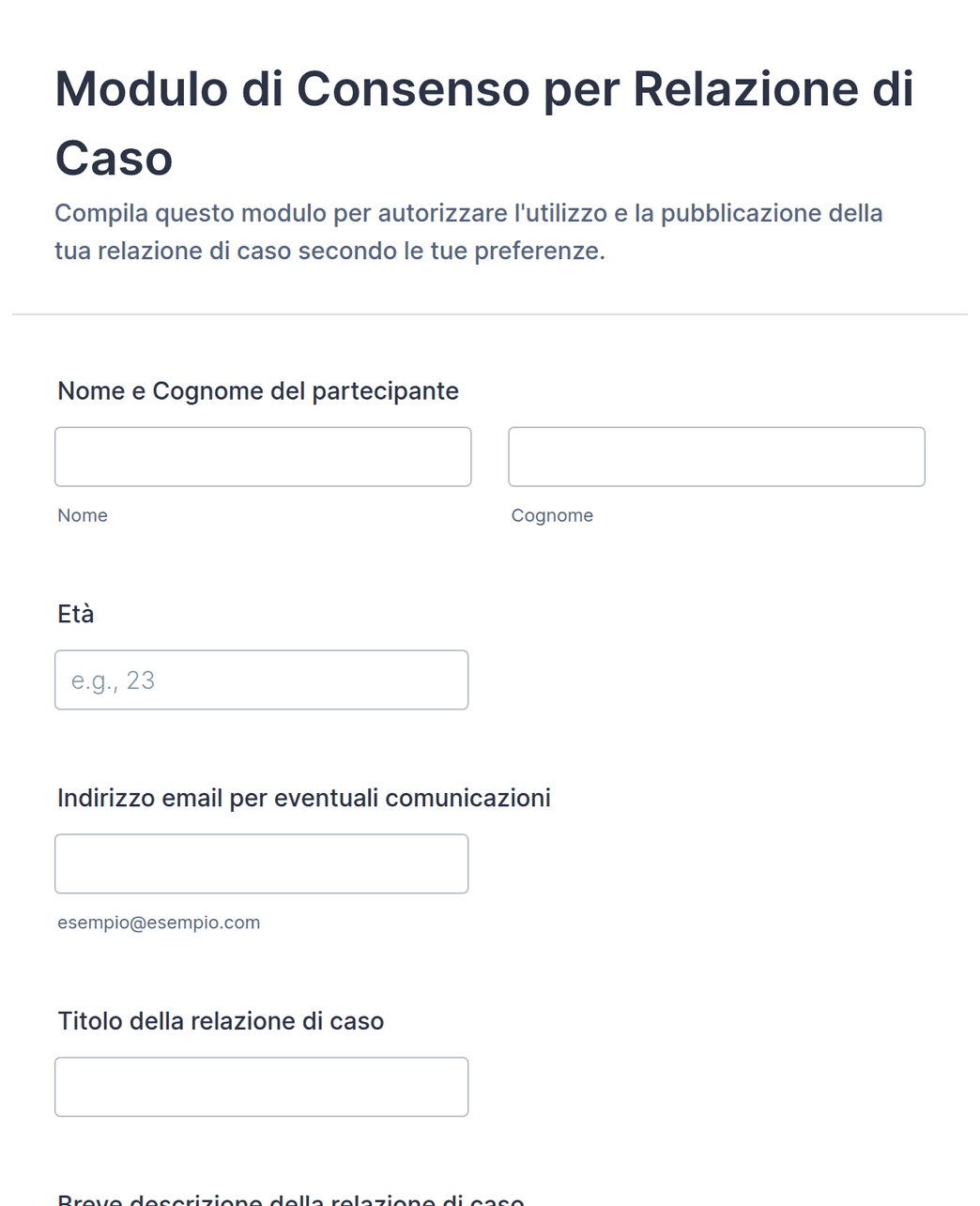Click the 'Cognome' sublabel text
The image size is (980, 1206).
(552, 515)
